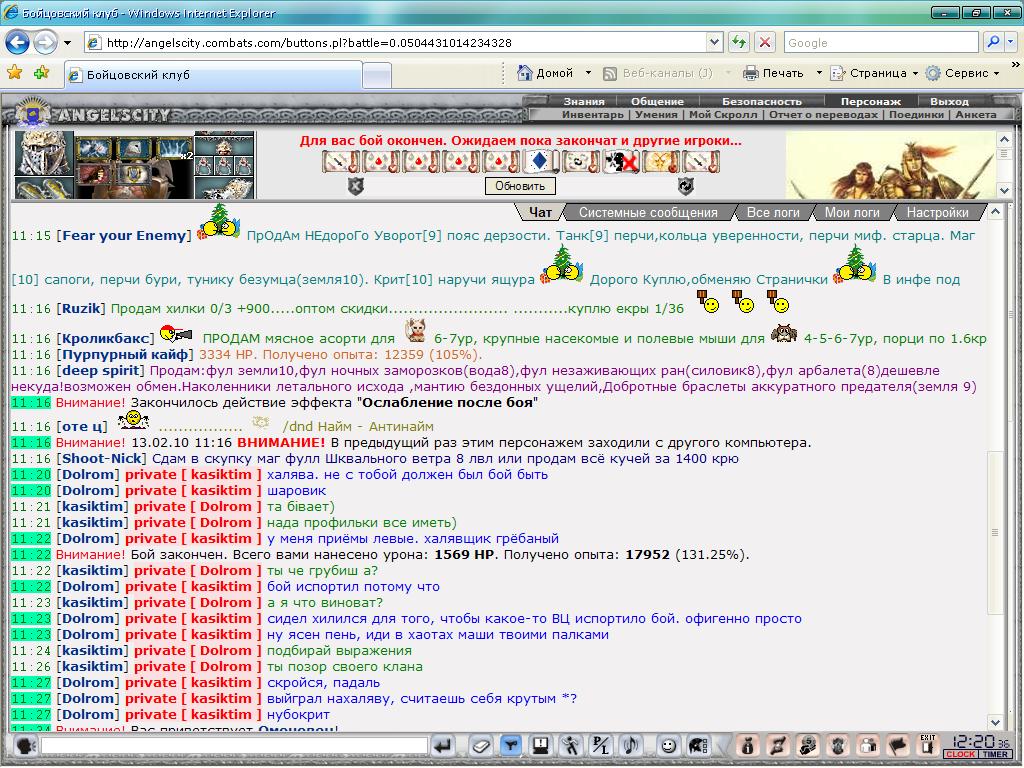The image size is (1024, 768).
Task: Click the golden star scroll icon
Action: click(659, 161)
